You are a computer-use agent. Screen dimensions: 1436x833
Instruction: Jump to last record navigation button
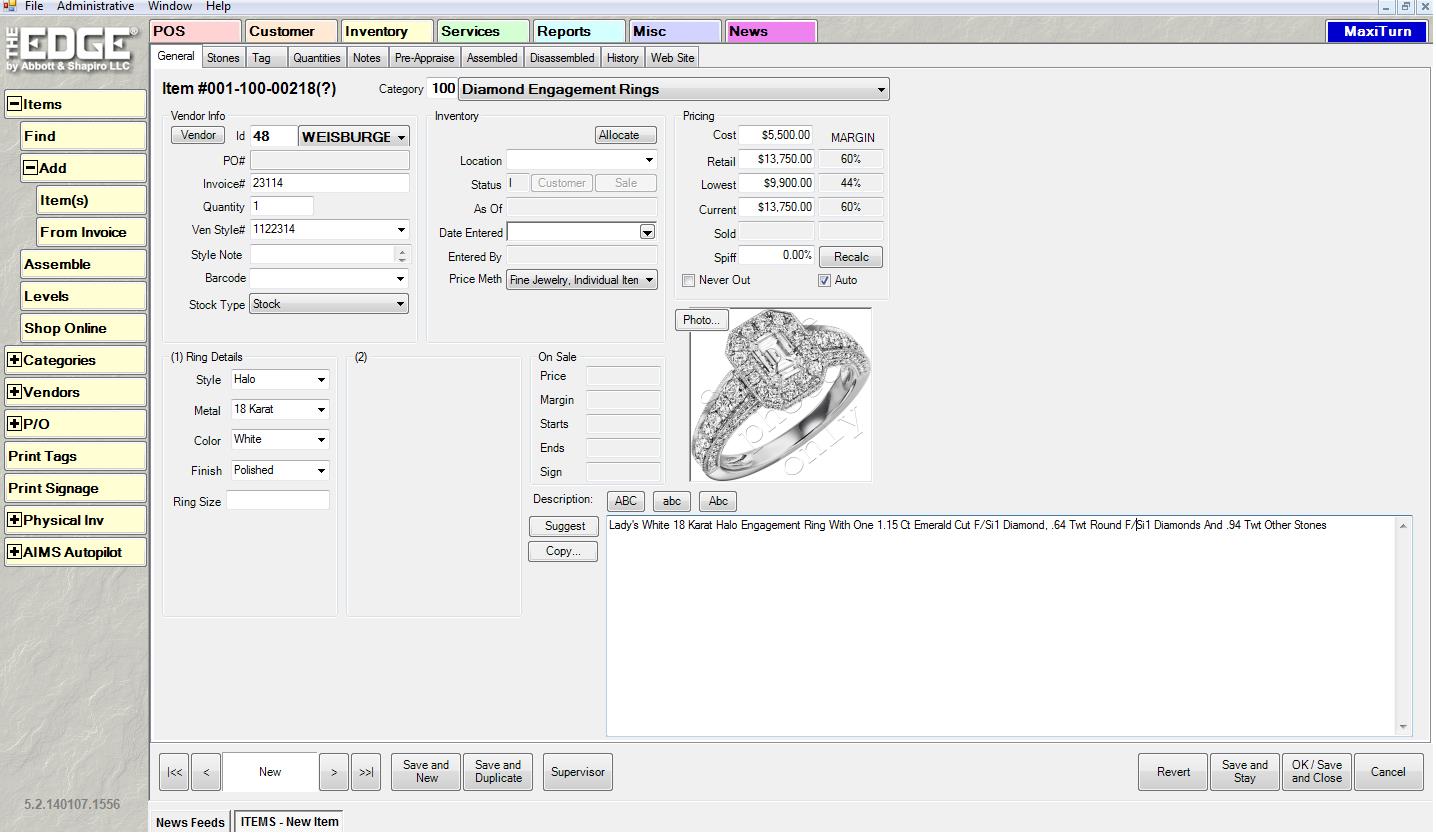click(x=366, y=772)
